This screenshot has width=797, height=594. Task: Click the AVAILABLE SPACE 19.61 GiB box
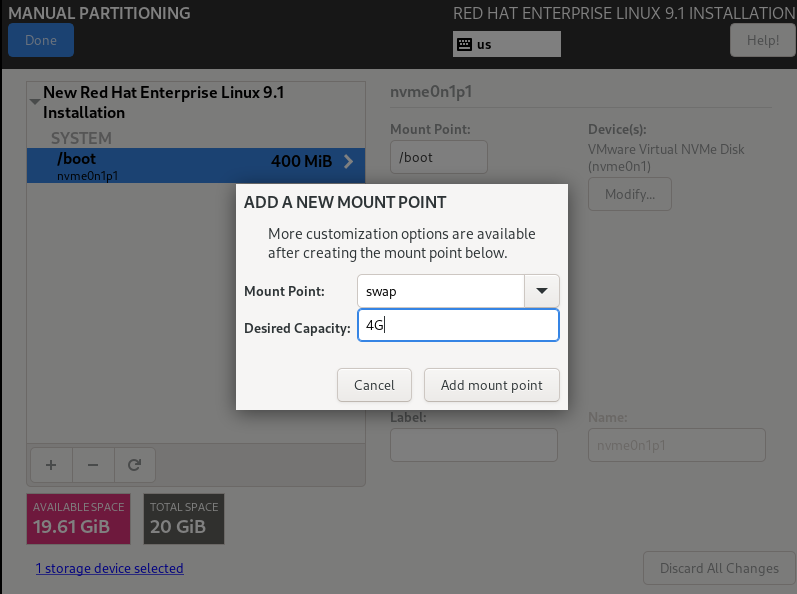78,519
